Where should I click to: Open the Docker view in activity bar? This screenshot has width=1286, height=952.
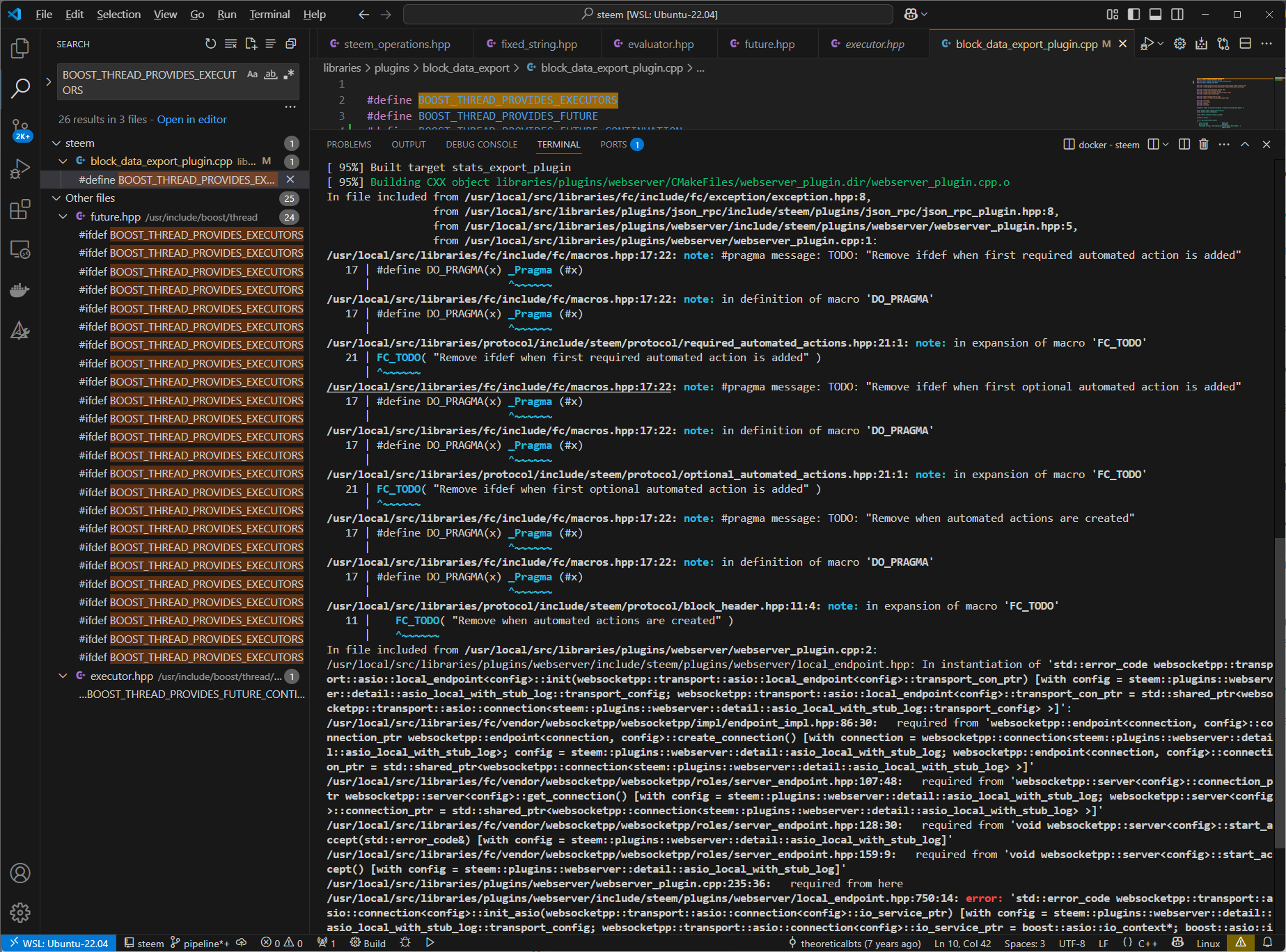[20, 290]
